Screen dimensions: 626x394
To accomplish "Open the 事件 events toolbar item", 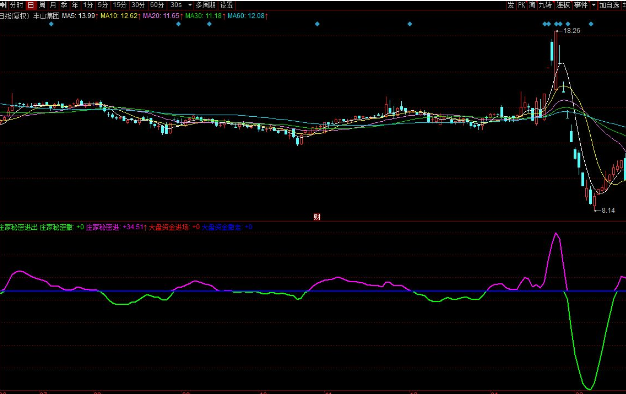I will pos(581,5).
